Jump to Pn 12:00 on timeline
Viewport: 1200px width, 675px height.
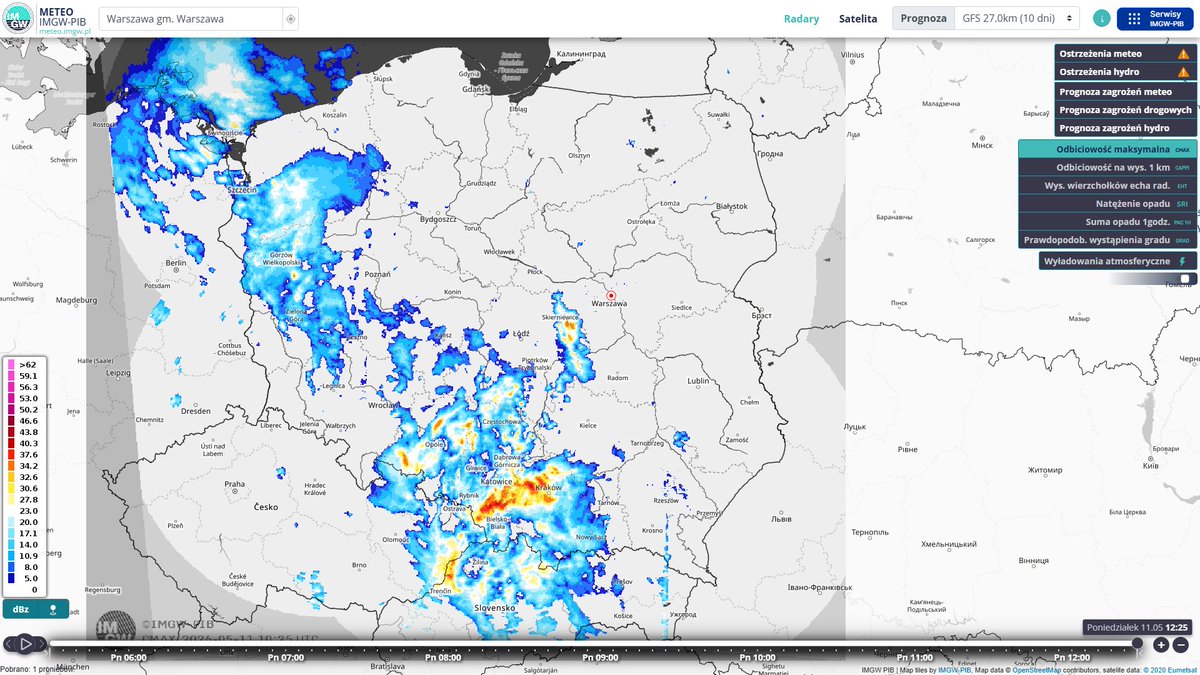(1072, 658)
